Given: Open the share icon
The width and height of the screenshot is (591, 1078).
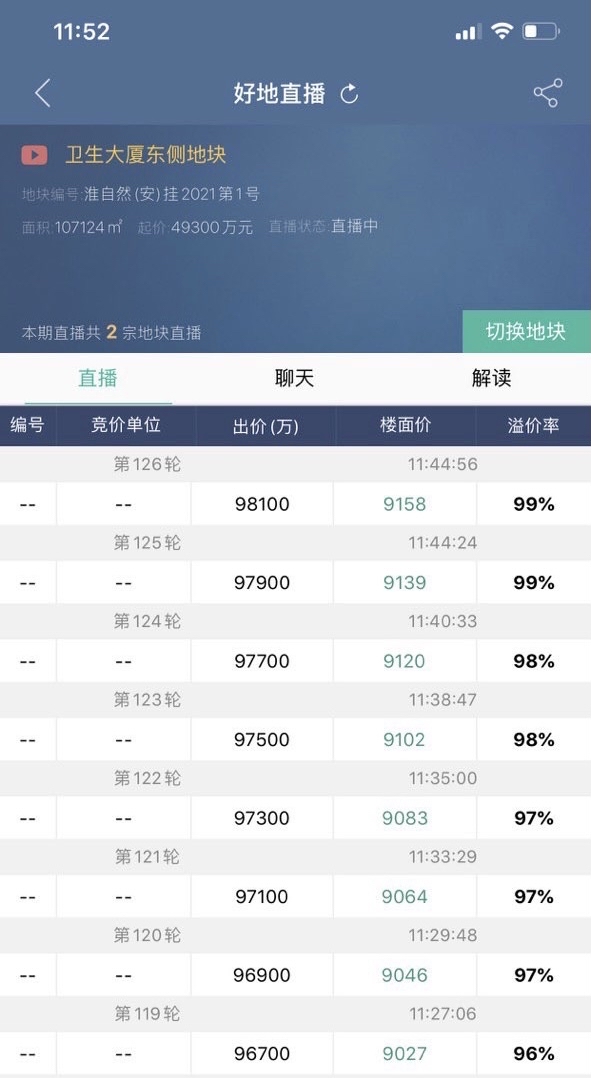Looking at the screenshot, I should click(548, 93).
